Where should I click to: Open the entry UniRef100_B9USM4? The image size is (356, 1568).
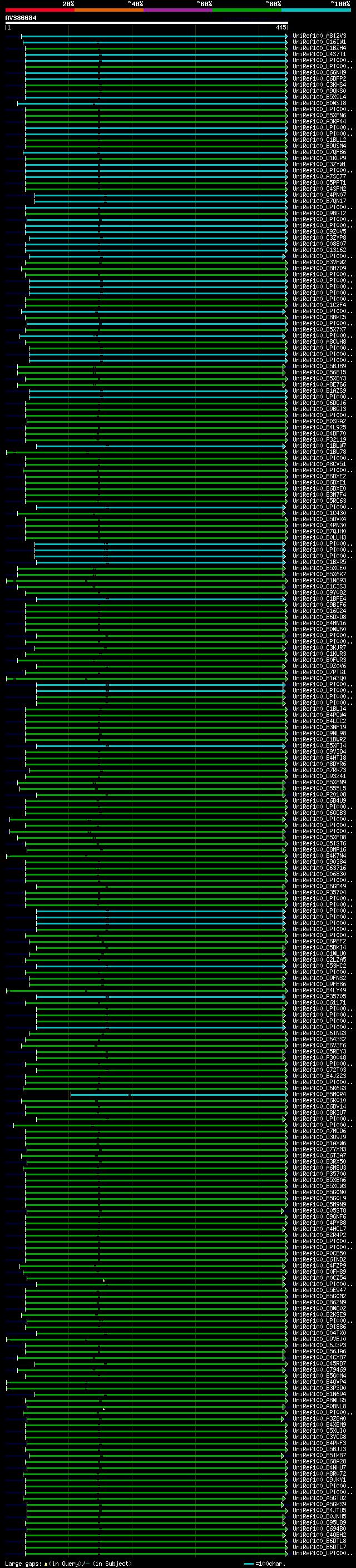319,146
